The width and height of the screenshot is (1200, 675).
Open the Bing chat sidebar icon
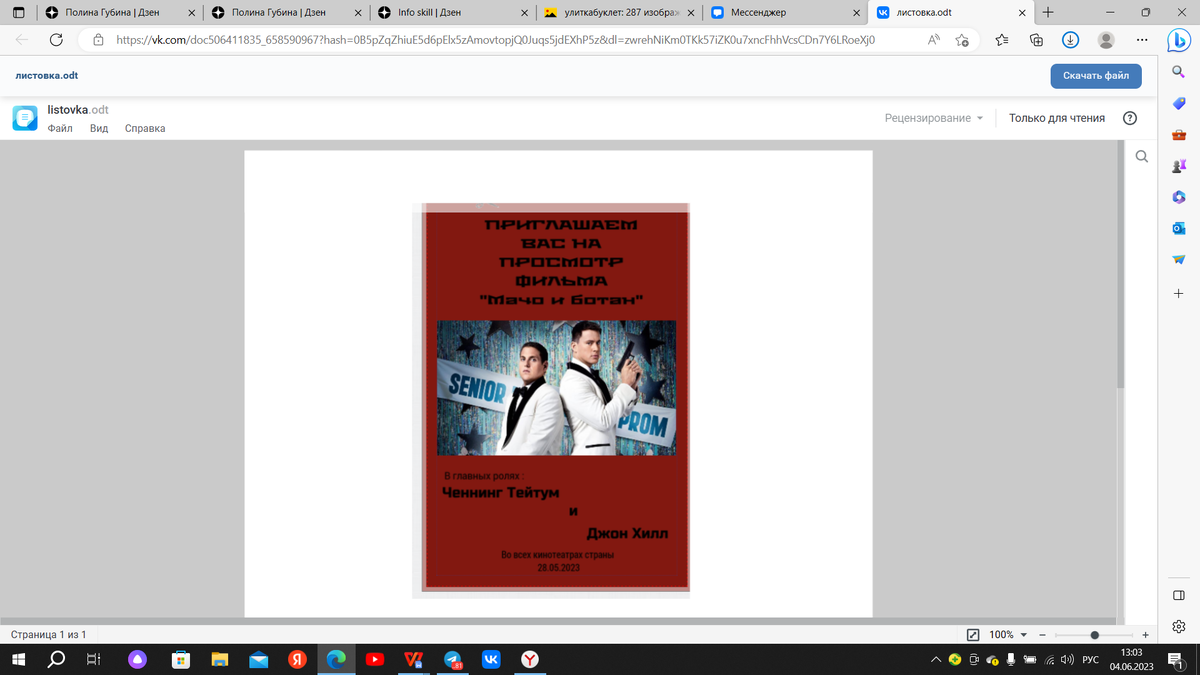pos(1178,40)
